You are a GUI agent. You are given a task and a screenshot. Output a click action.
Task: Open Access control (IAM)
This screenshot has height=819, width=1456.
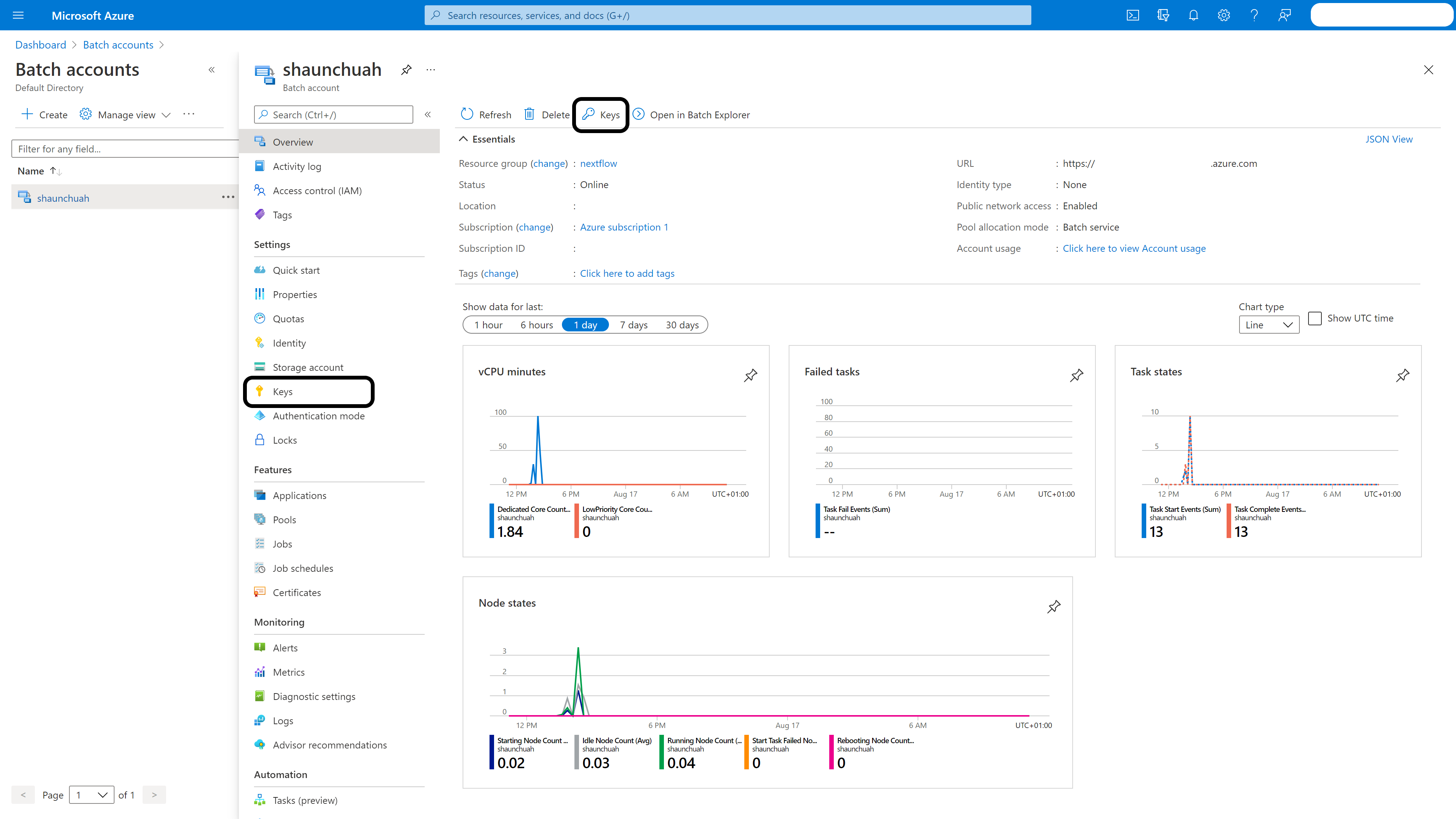pyautogui.click(x=339, y=190)
